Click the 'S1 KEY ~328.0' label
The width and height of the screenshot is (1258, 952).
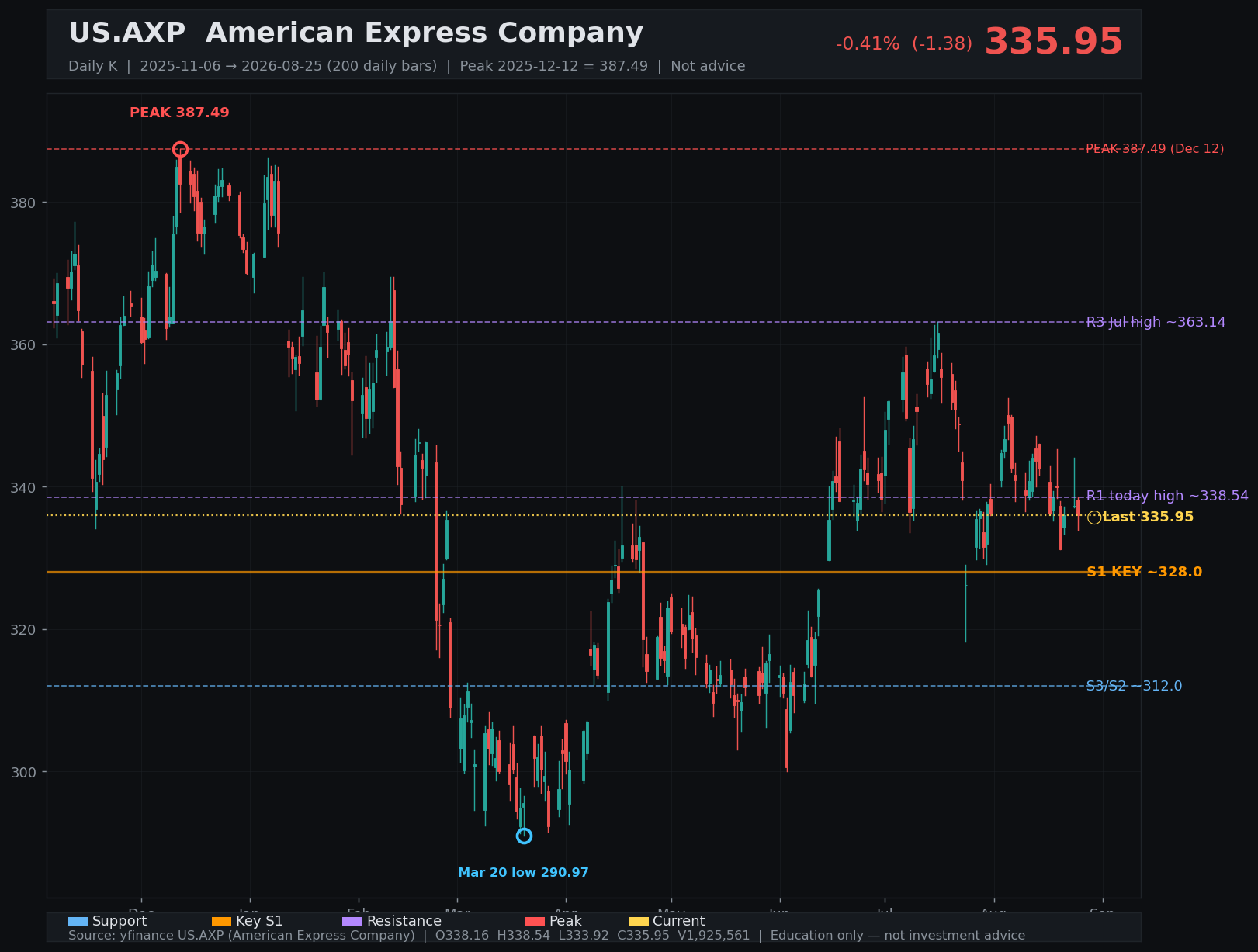tap(1144, 572)
